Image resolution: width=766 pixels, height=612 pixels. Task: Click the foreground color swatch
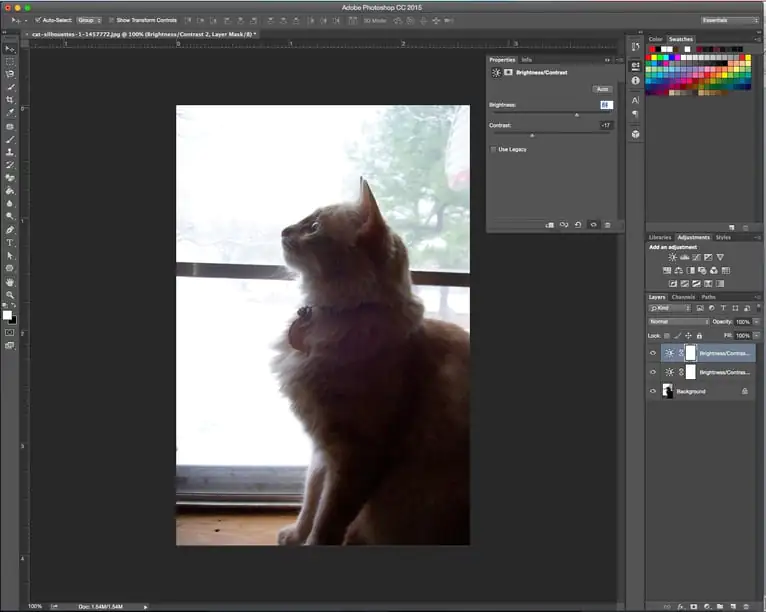click(7, 316)
